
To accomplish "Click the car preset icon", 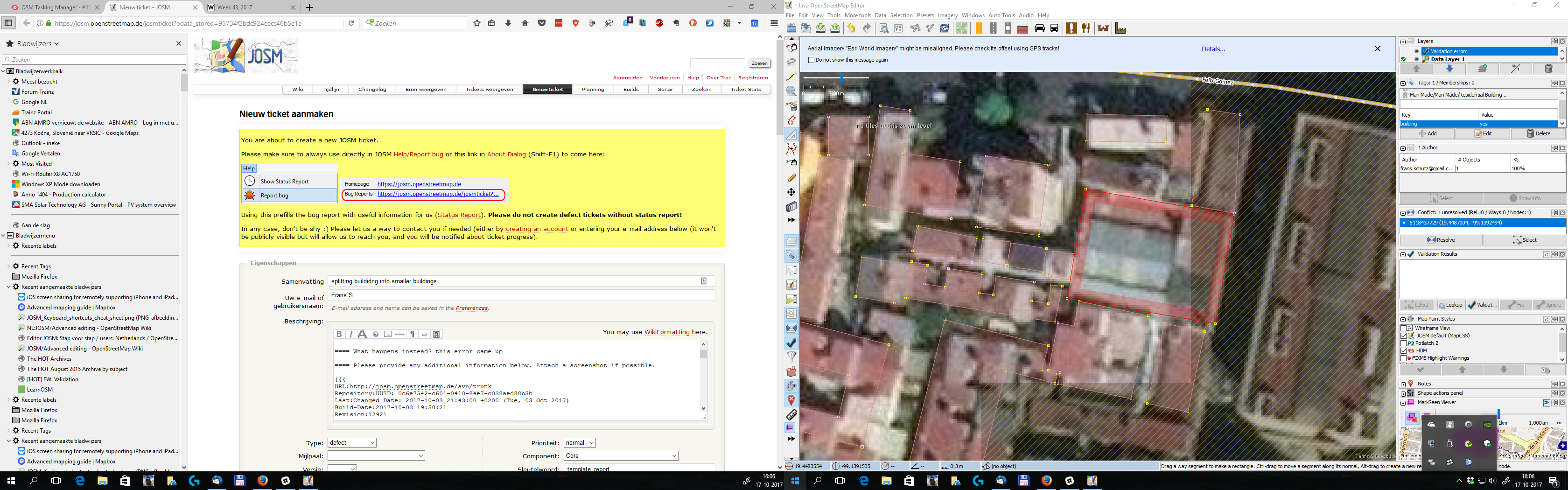I will point(1040,28).
